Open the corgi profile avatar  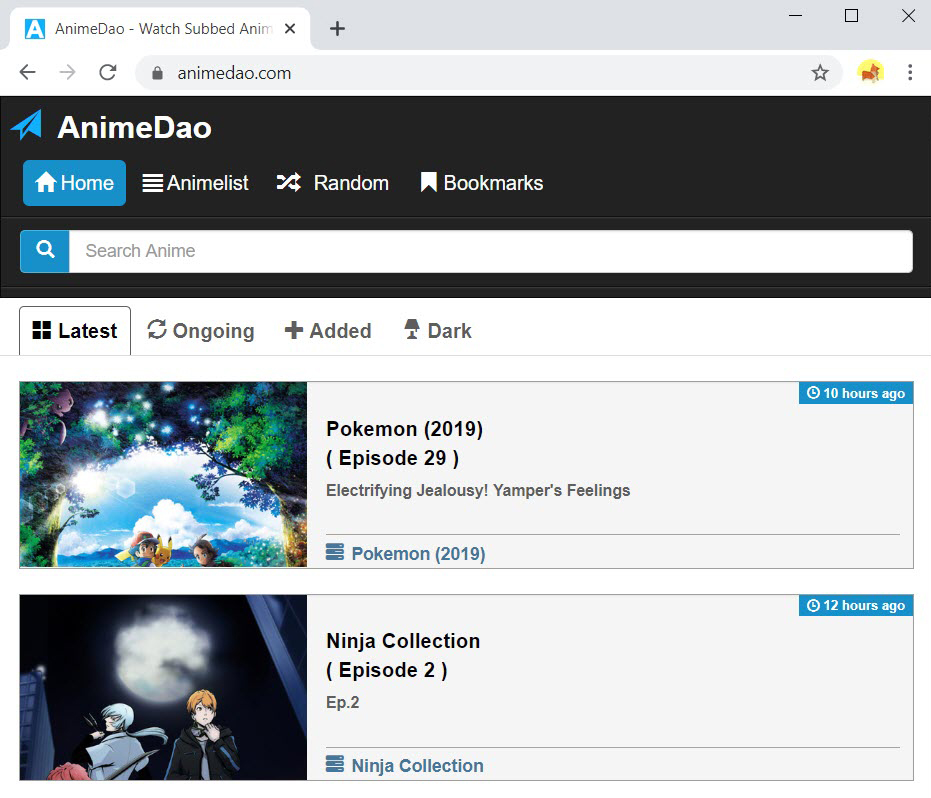(x=870, y=72)
